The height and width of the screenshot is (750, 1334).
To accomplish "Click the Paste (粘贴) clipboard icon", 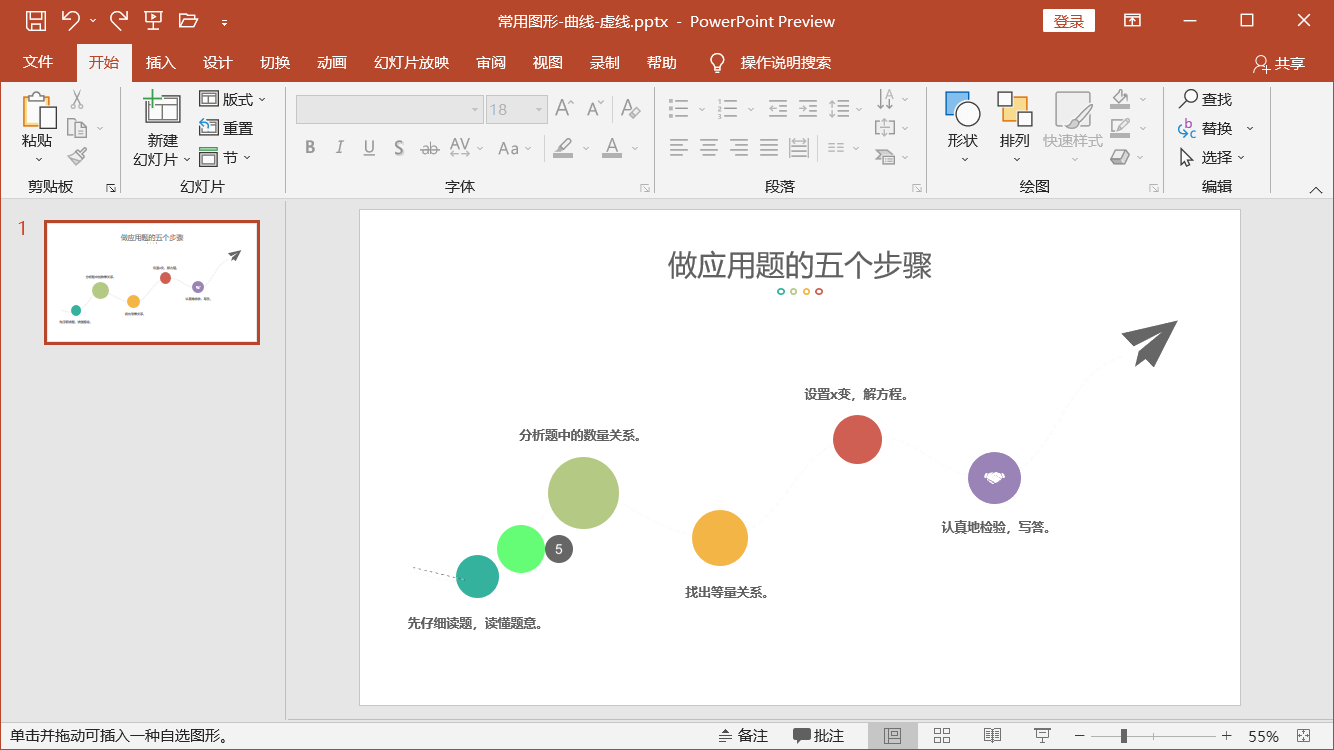I will tap(37, 110).
